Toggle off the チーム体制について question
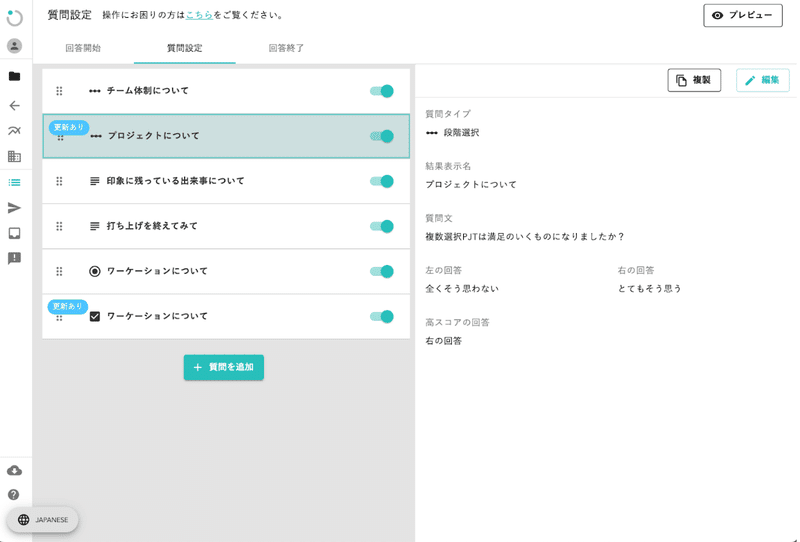The width and height of the screenshot is (800, 542). (x=382, y=91)
